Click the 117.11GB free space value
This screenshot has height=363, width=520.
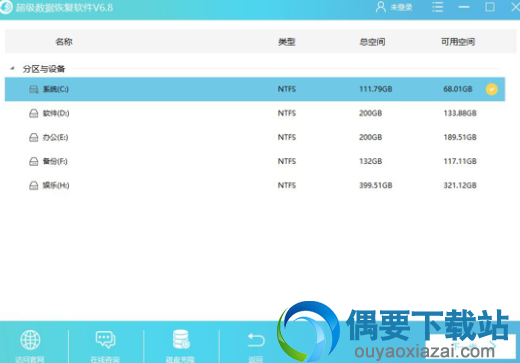(x=460, y=161)
